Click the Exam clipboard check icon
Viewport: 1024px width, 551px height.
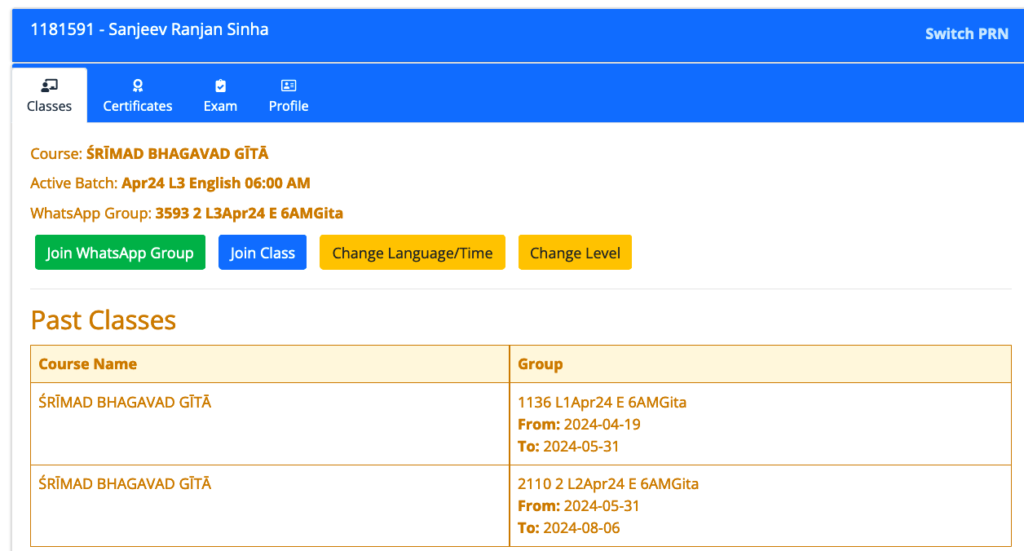click(x=221, y=86)
